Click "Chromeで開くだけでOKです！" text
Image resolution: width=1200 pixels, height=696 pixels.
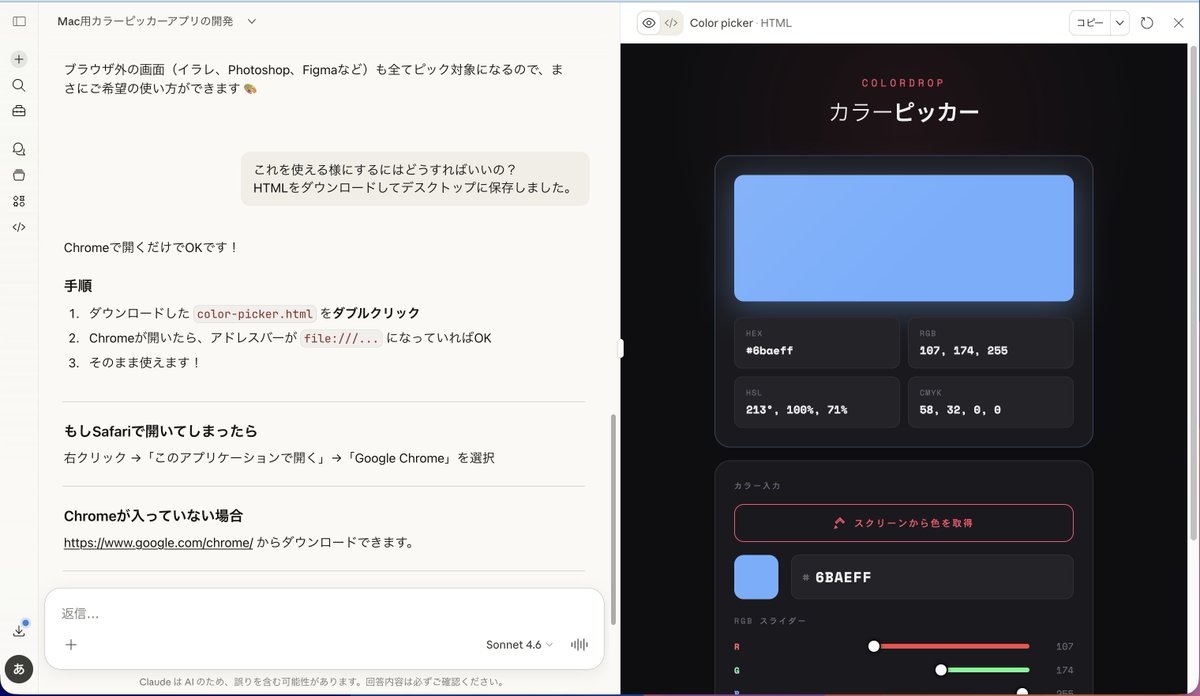click(151, 247)
